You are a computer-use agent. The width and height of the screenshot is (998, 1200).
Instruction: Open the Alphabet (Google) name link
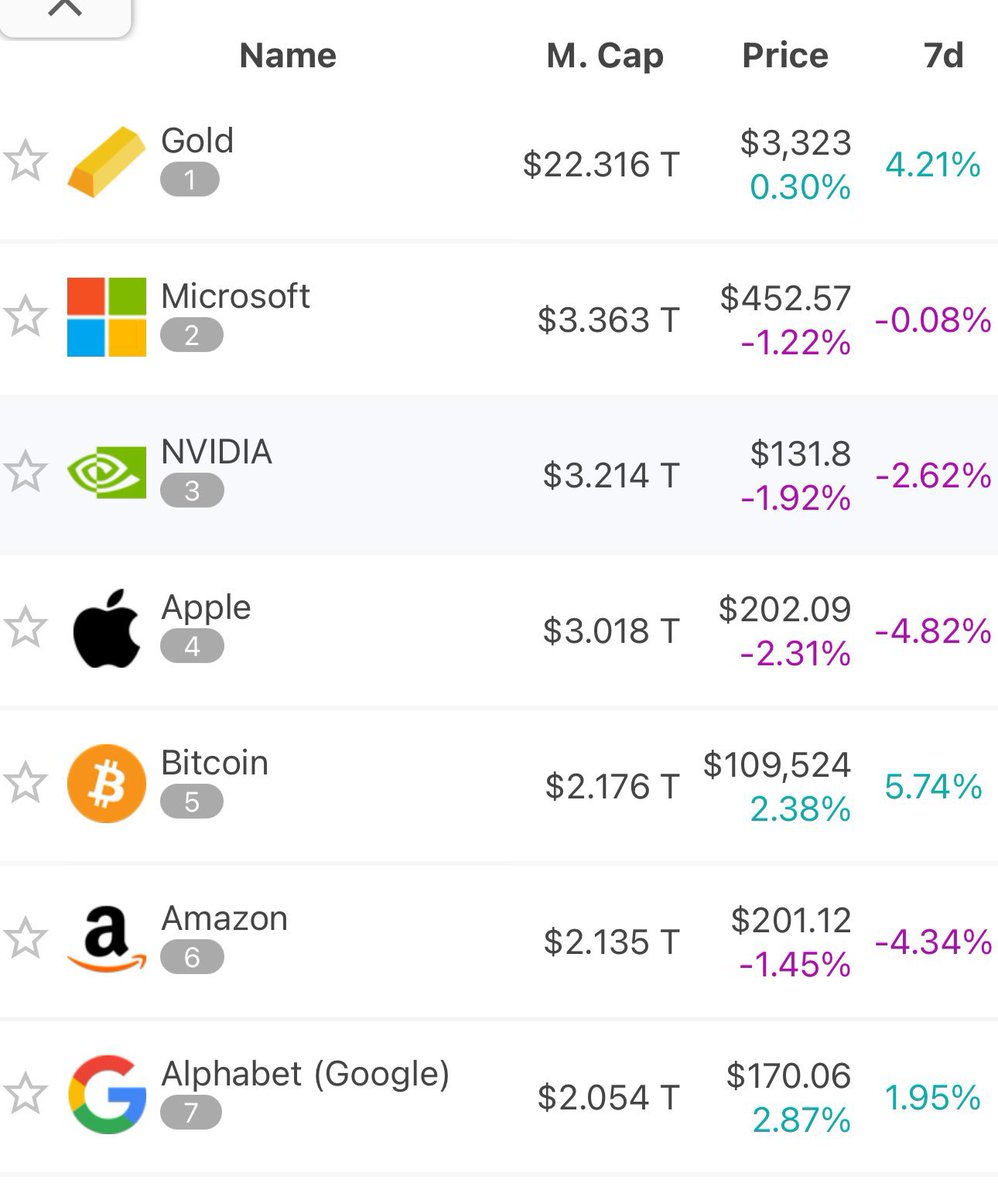click(x=305, y=1074)
